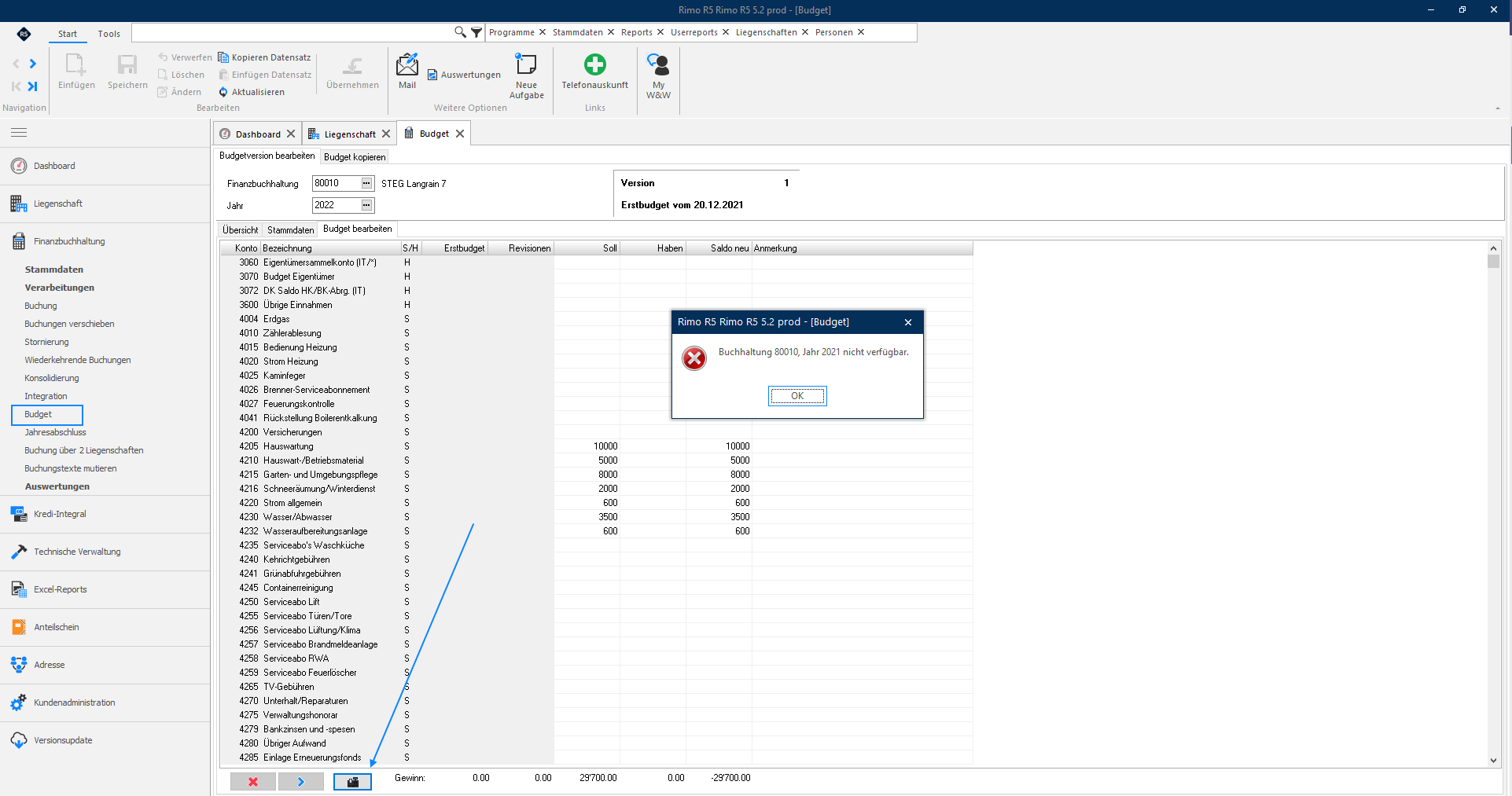Open the Finanzbuchhaltung lookup dropdown
1512x796 pixels.
[366, 183]
